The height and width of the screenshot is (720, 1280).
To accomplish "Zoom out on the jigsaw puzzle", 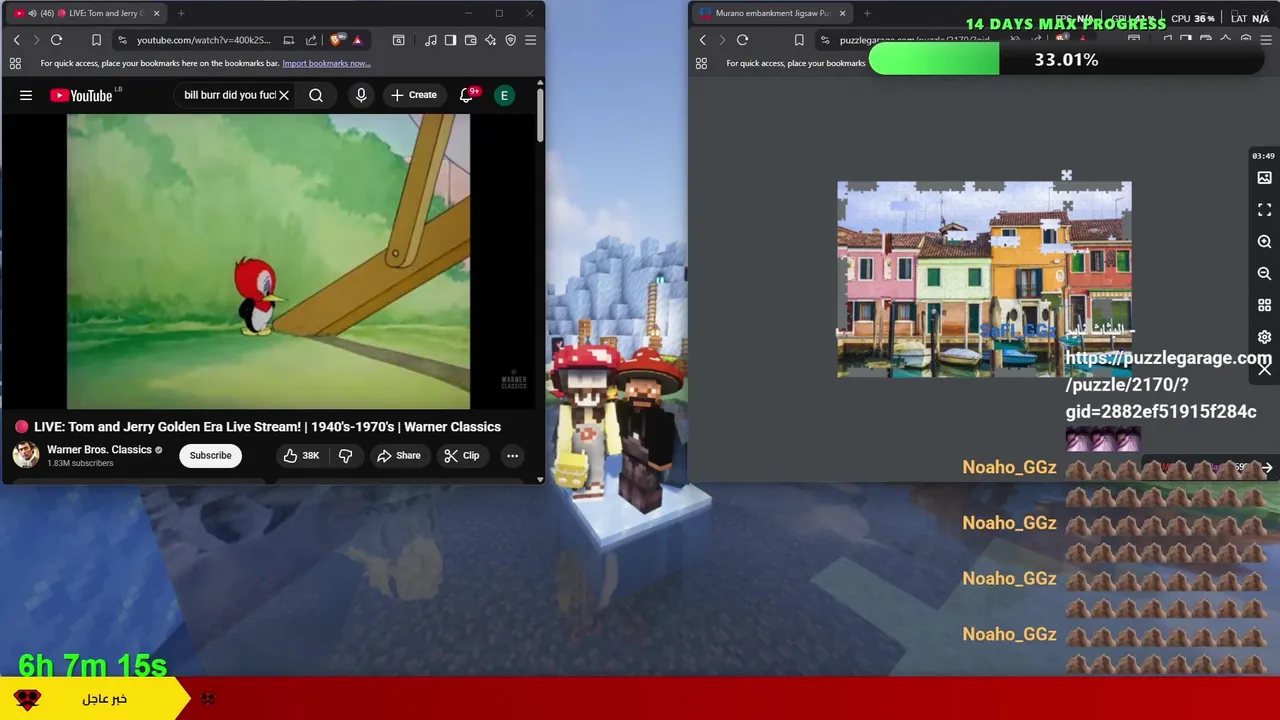I will tap(1264, 274).
